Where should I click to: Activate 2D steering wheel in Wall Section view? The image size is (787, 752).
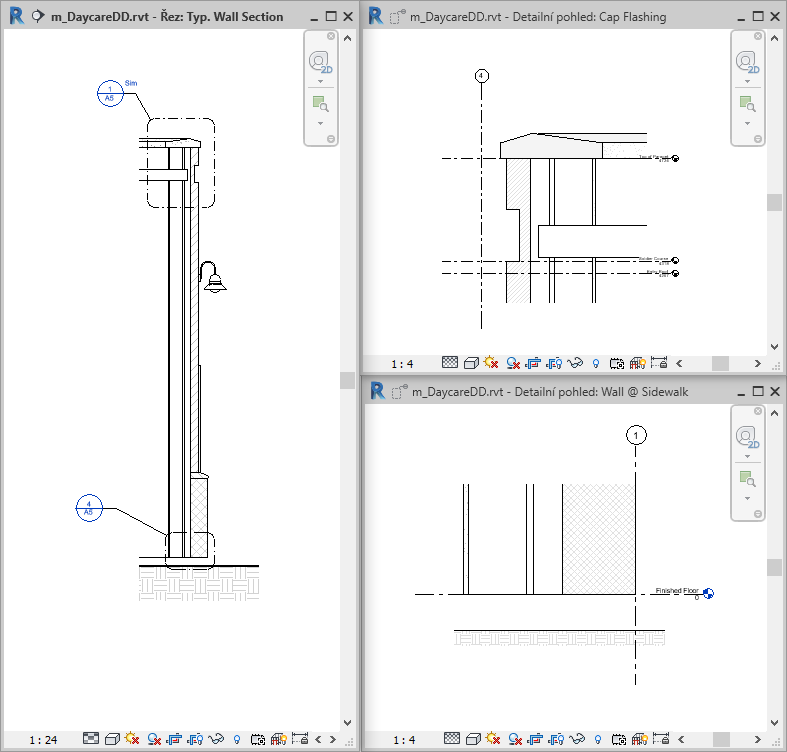click(320, 62)
